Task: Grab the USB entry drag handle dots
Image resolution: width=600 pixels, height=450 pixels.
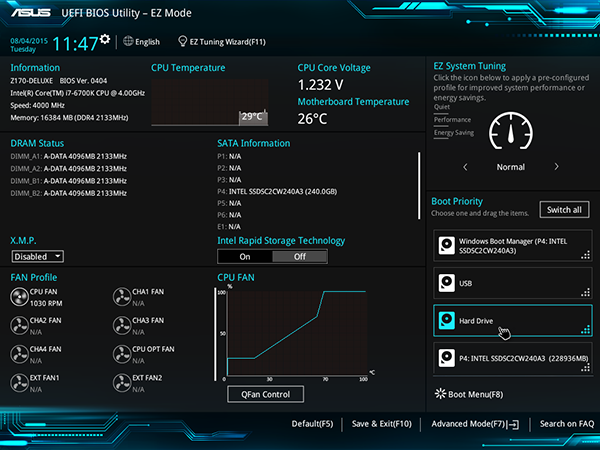Action: (x=585, y=293)
